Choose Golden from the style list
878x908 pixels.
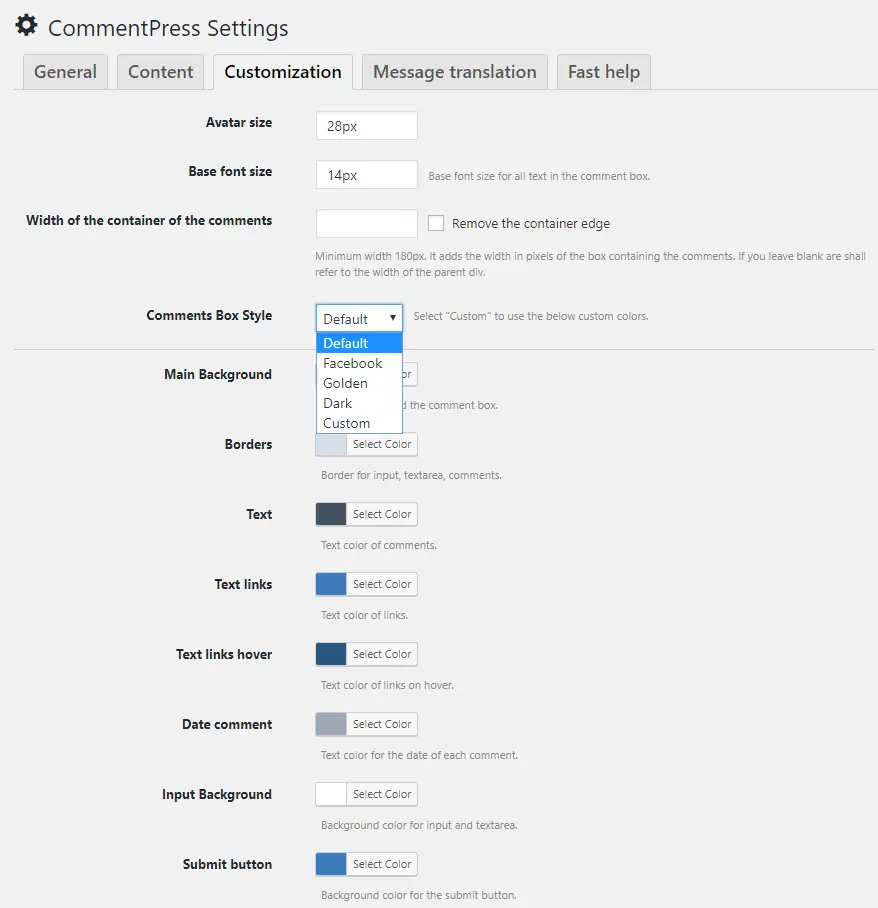point(359,383)
